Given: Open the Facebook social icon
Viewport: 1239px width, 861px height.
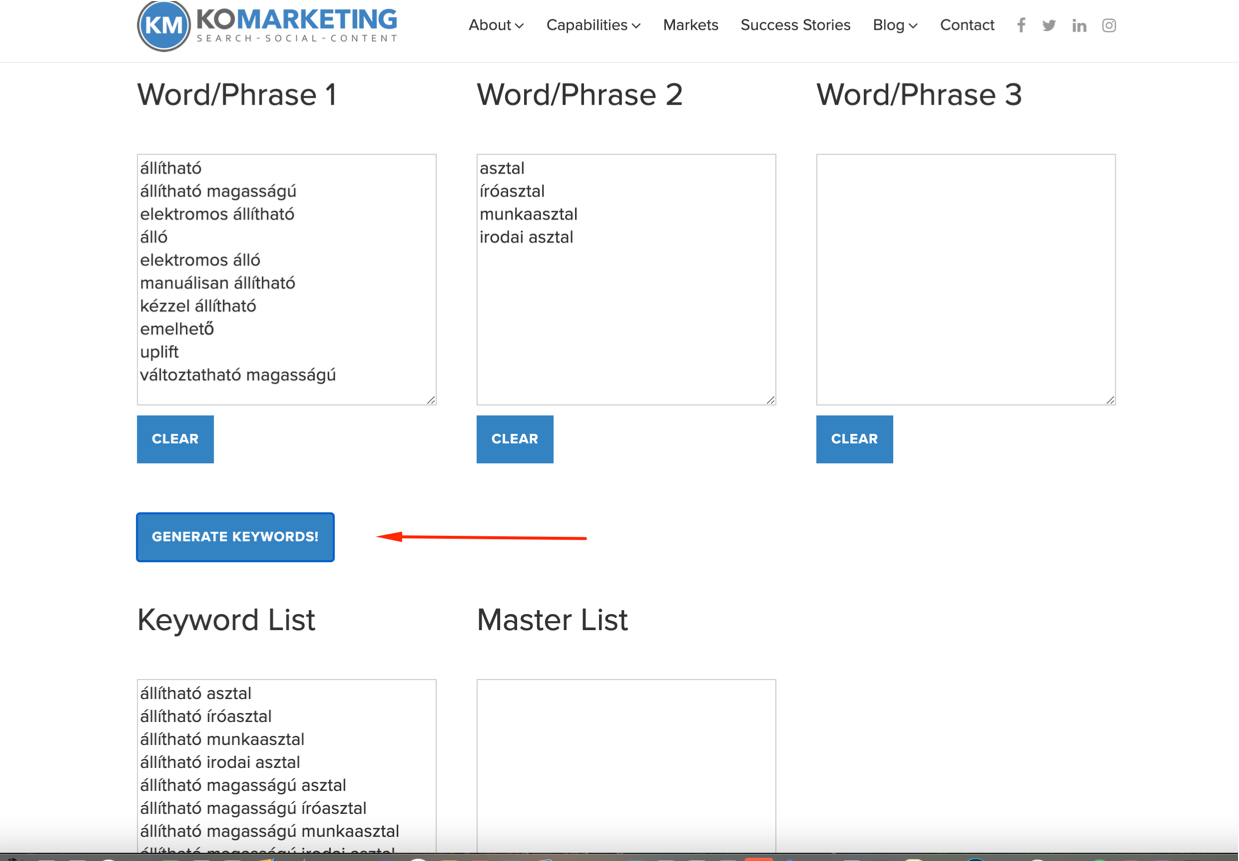Looking at the screenshot, I should pyautogui.click(x=1021, y=26).
